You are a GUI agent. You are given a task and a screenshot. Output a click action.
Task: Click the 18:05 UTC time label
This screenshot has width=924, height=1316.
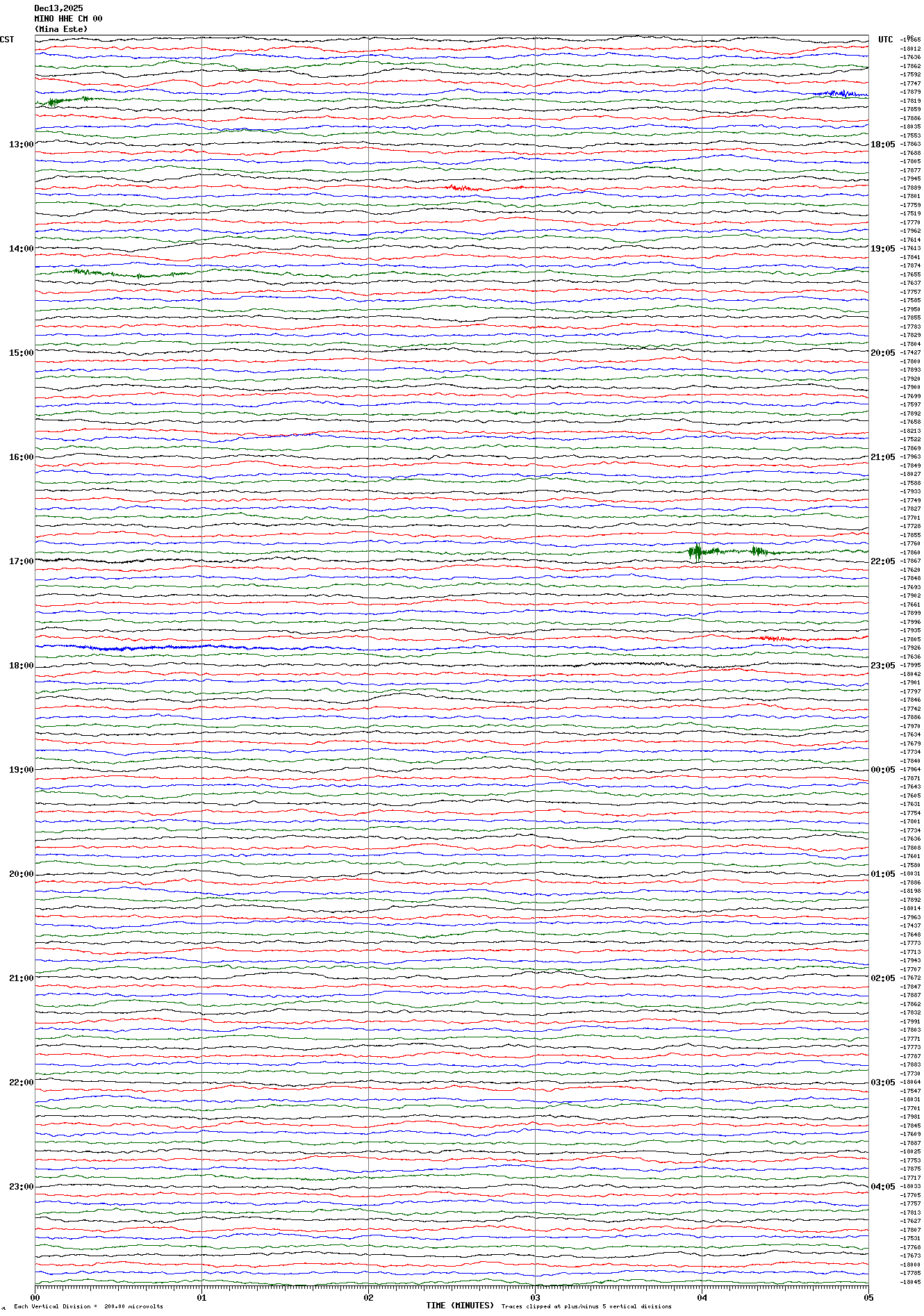pos(882,145)
